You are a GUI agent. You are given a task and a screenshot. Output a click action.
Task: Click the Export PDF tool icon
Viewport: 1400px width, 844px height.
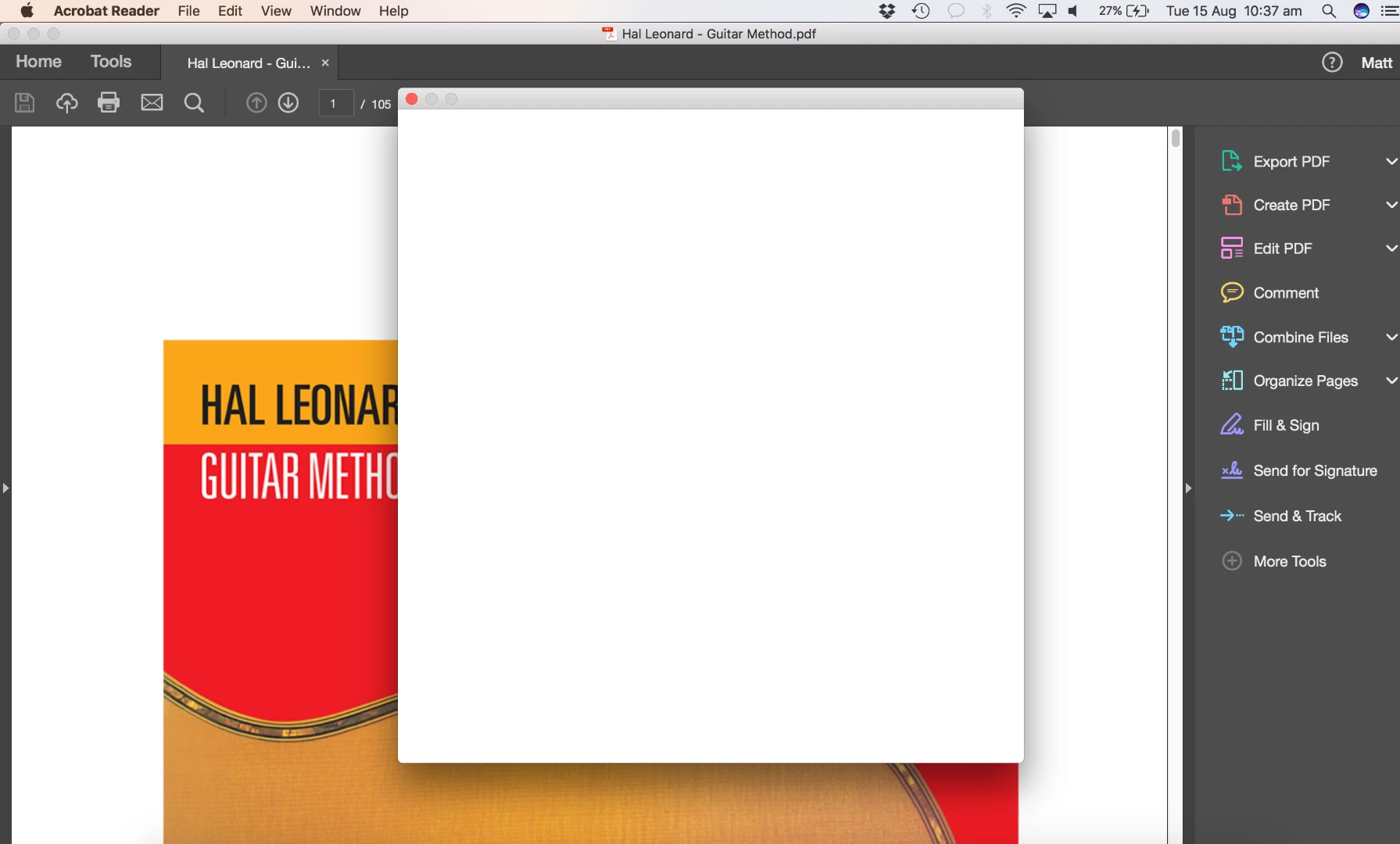(x=1231, y=161)
